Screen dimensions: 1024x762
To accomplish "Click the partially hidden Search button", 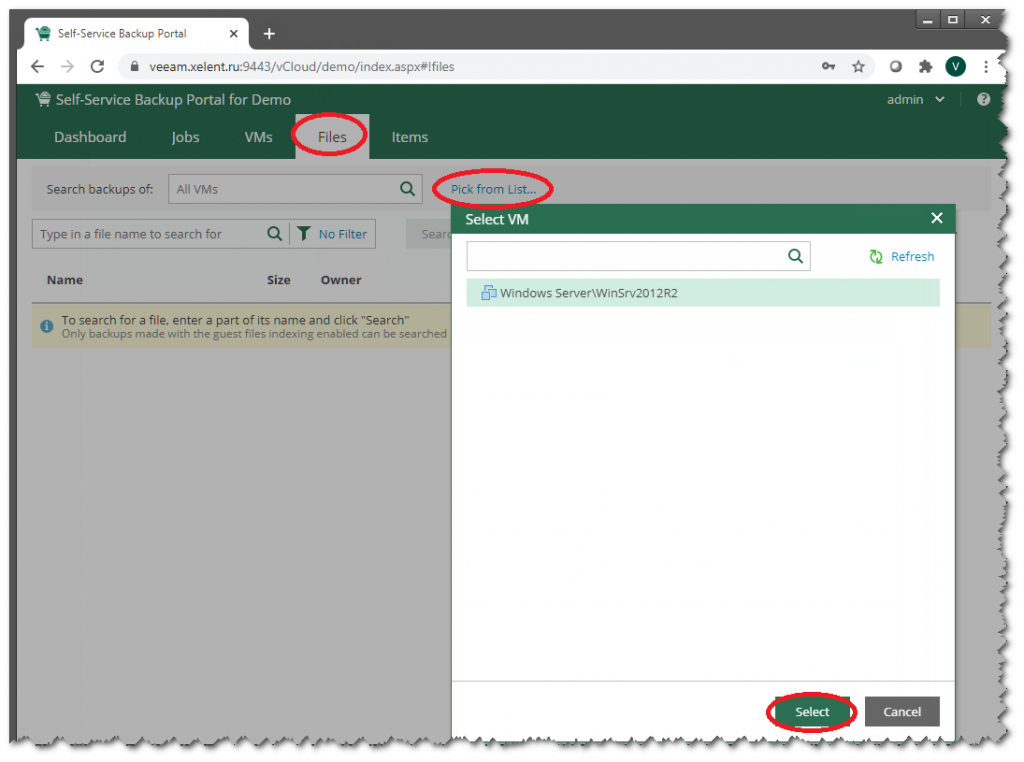I will tap(428, 234).
